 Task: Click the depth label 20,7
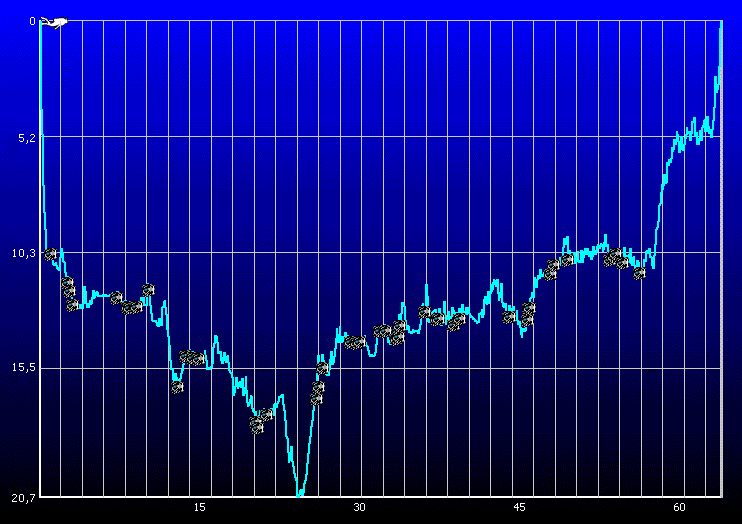24,497
